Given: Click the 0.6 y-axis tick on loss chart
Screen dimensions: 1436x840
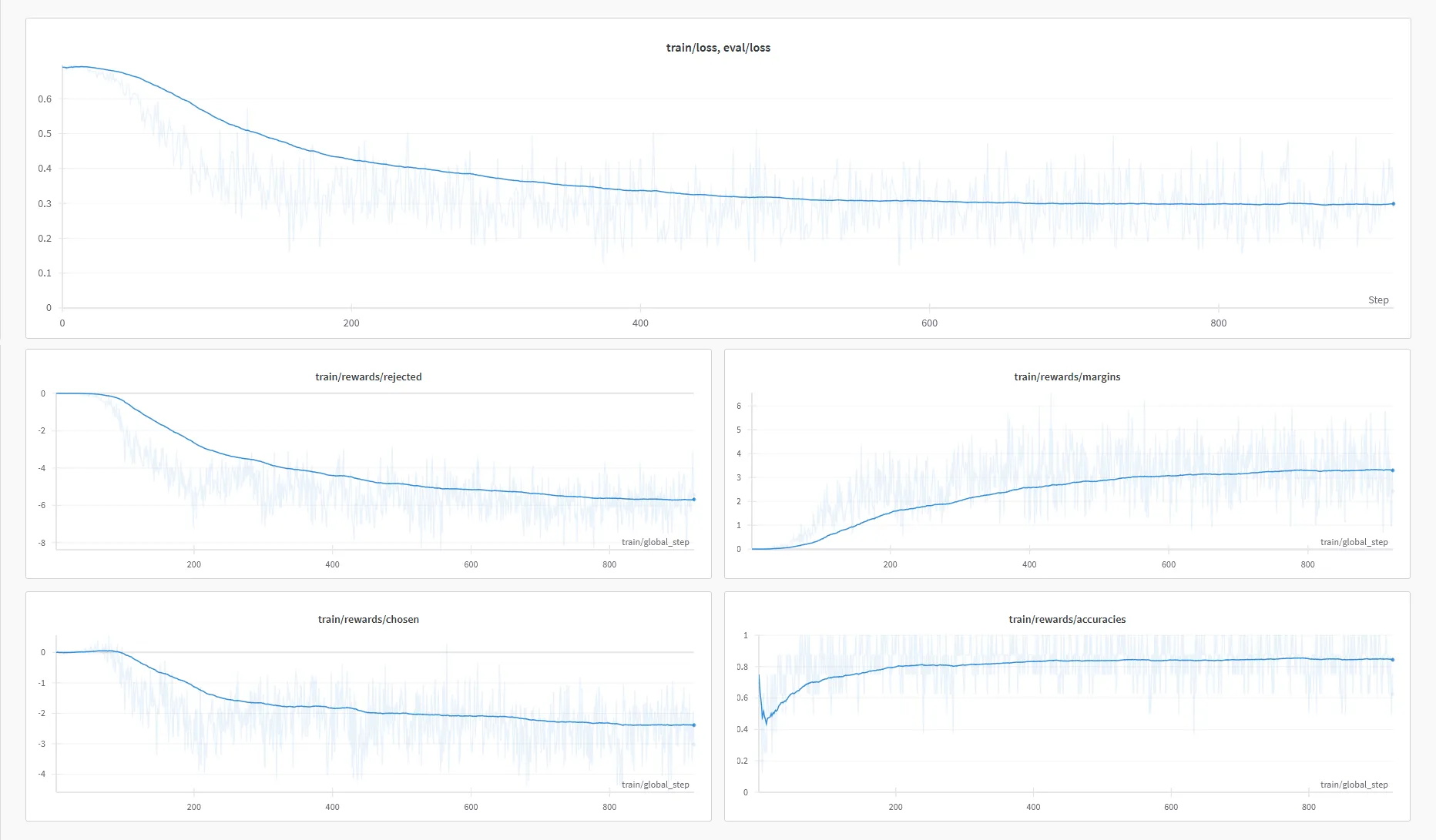Looking at the screenshot, I should (x=45, y=99).
